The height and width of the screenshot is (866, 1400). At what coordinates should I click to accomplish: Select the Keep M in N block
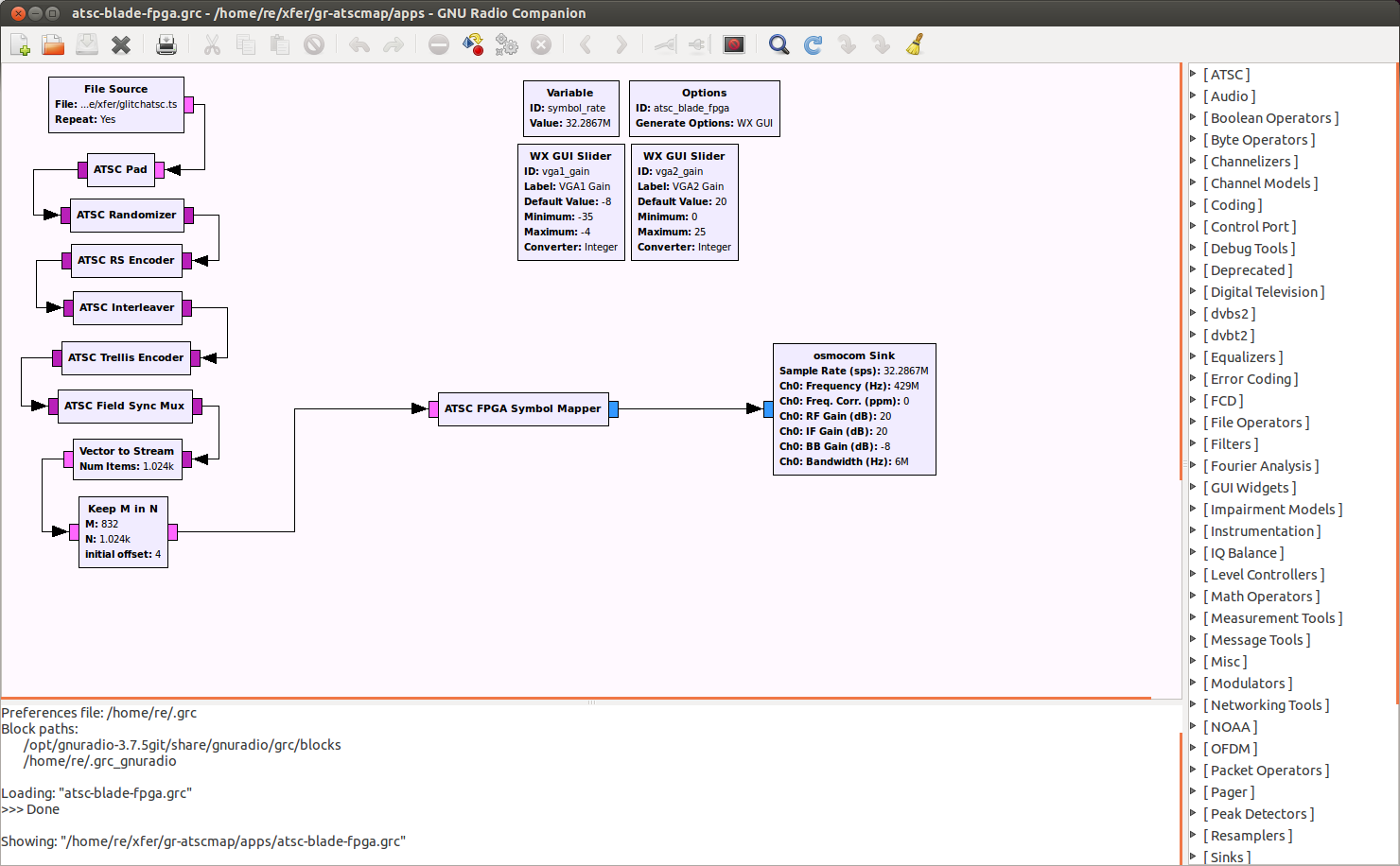coord(123,531)
